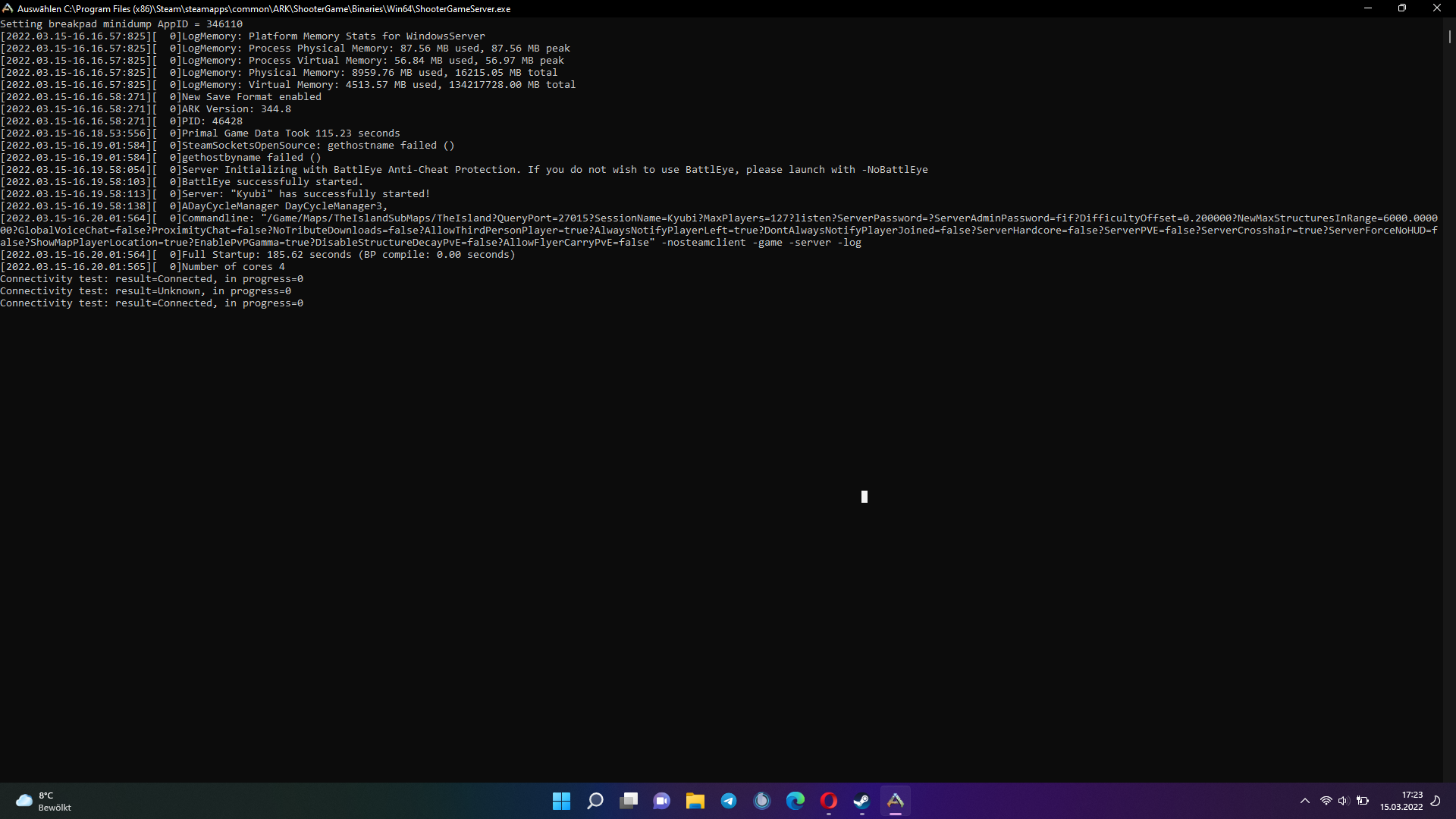Click the ARK server taskbar icon
The height and width of the screenshot is (819, 1456).
point(896,801)
